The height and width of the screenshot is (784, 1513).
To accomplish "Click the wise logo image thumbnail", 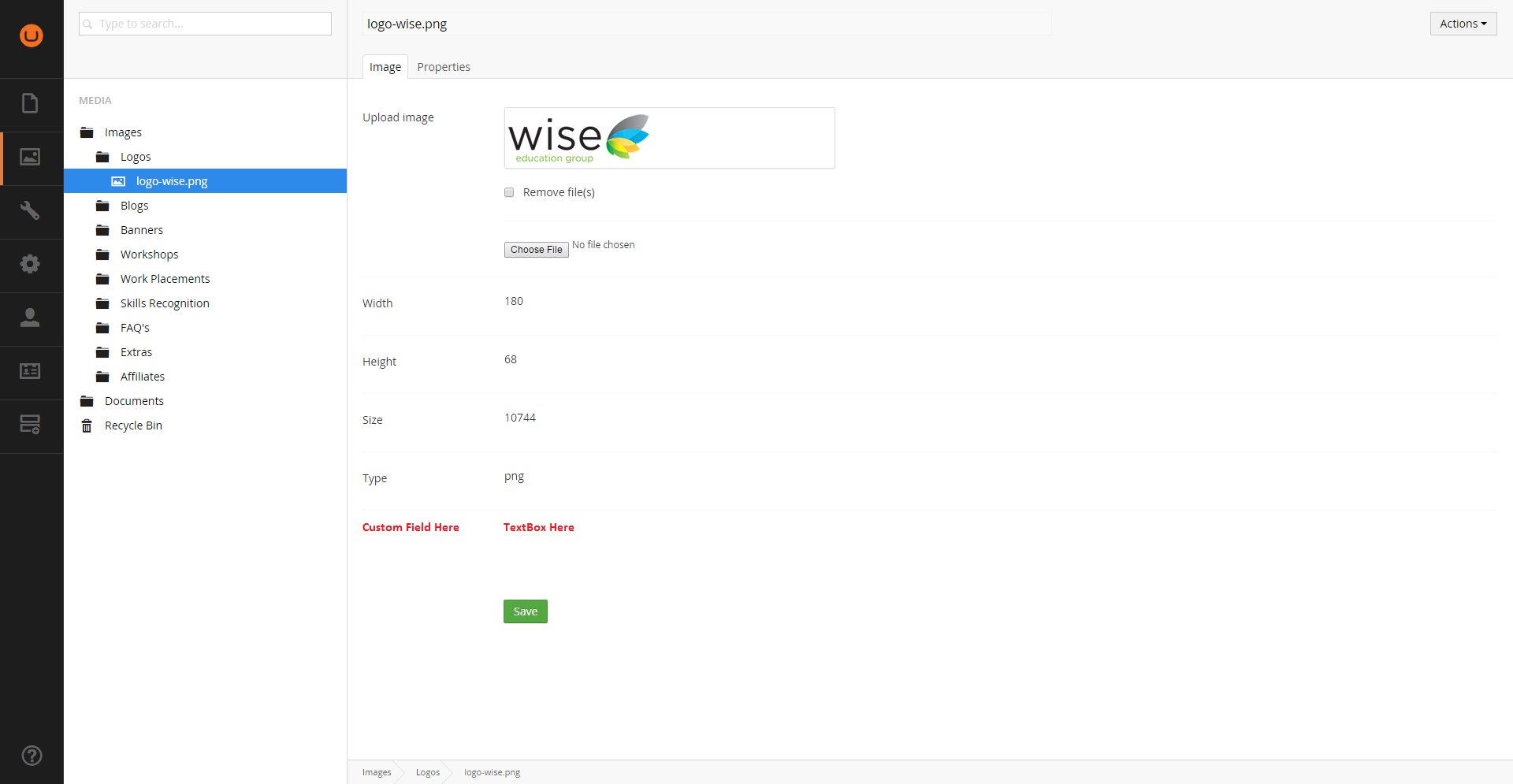I will (x=579, y=138).
